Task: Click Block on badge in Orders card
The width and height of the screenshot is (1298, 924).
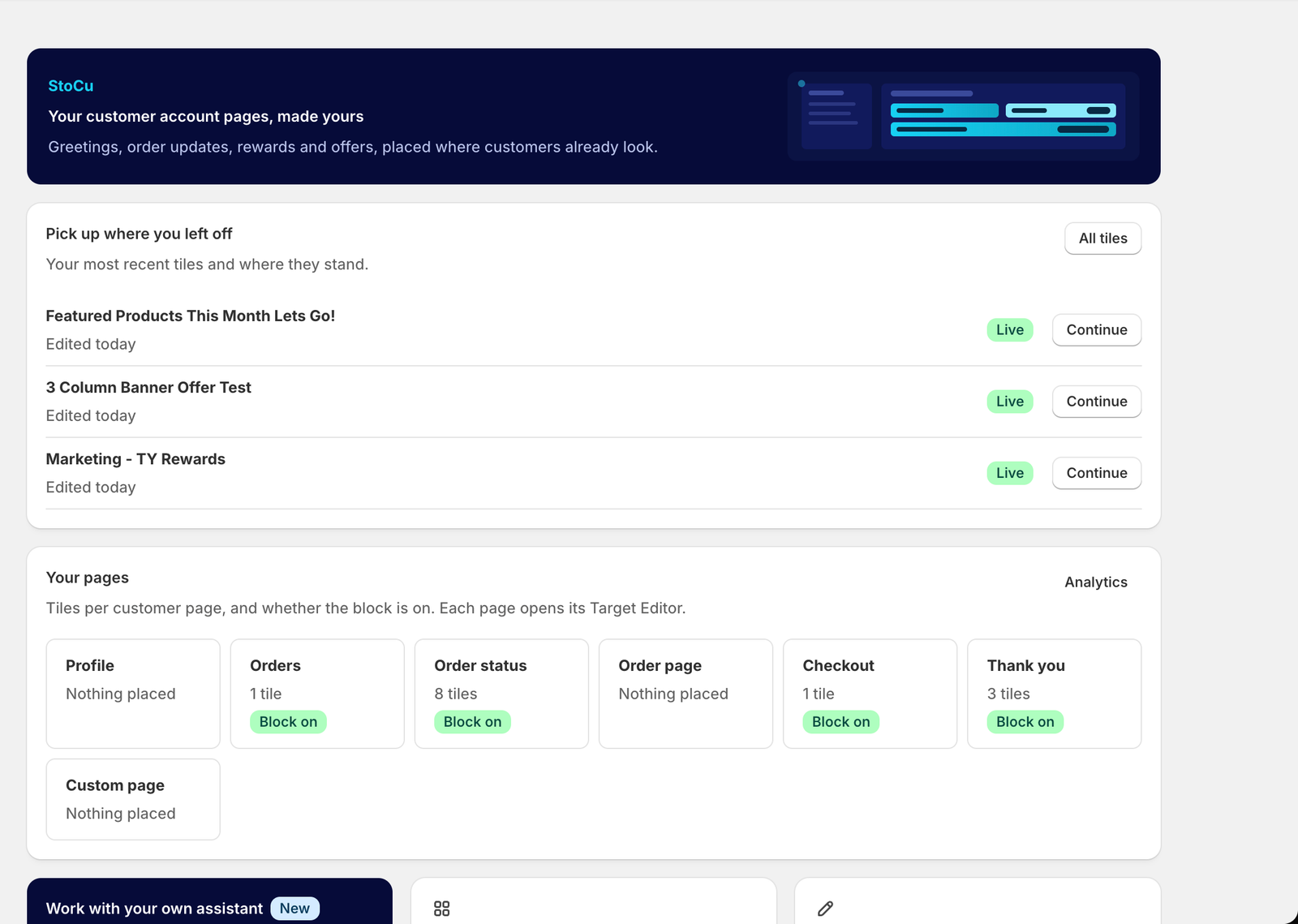Action: (x=288, y=722)
